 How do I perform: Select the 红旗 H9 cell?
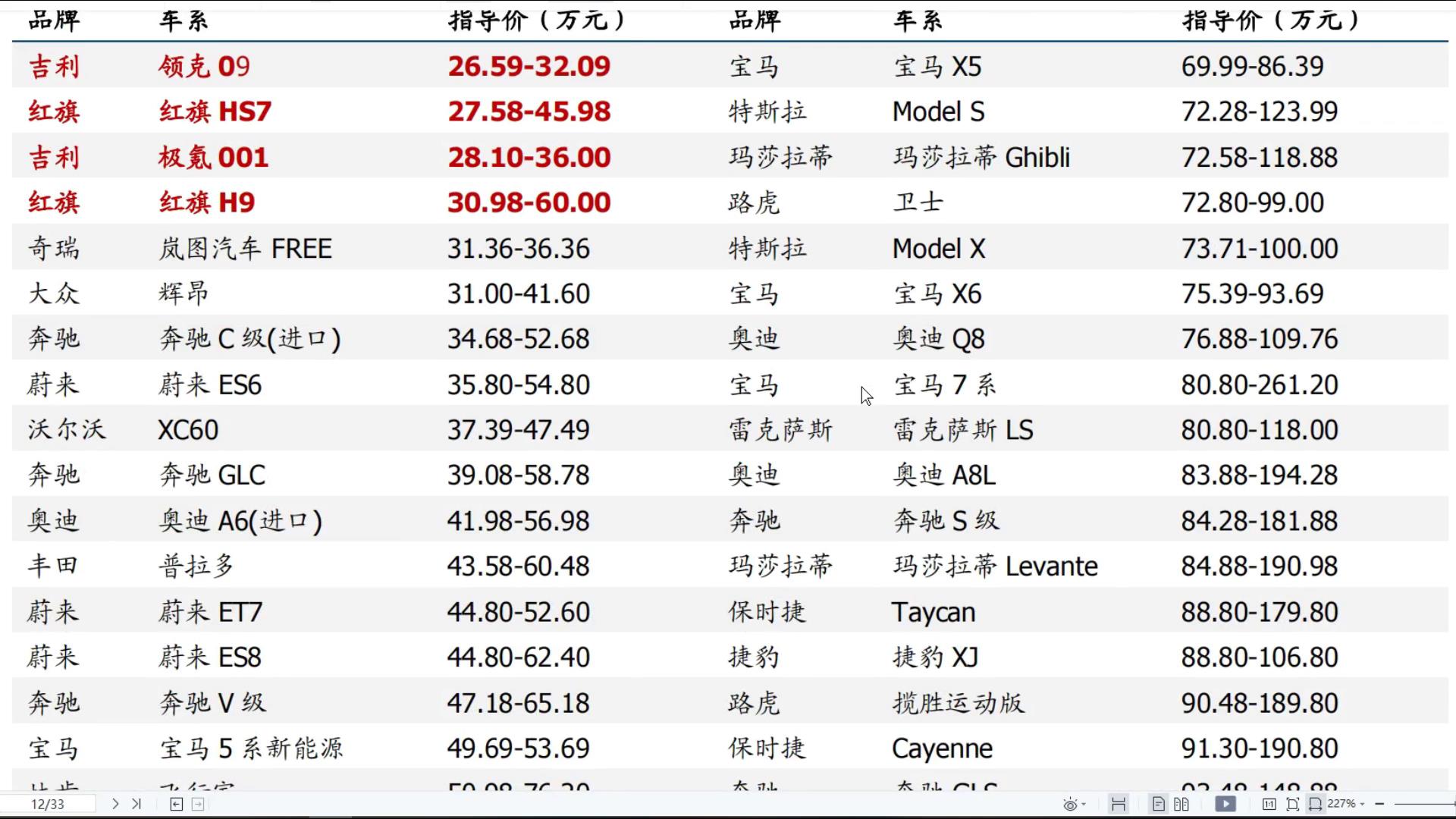pos(206,202)
